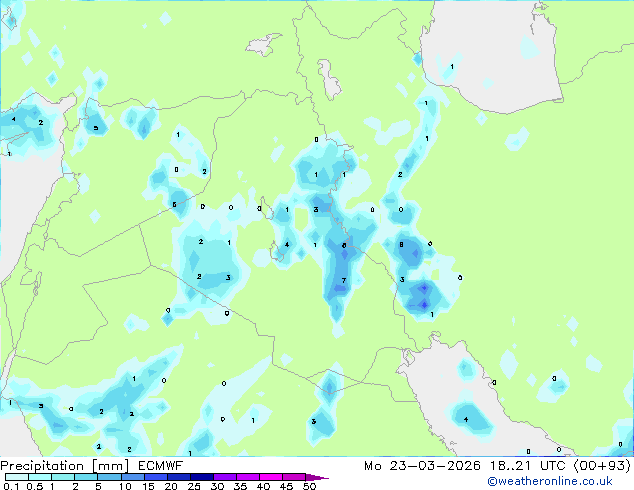Click the legend label '10'
The height and width of the screenshot is (490, 634).
[125, 486]
